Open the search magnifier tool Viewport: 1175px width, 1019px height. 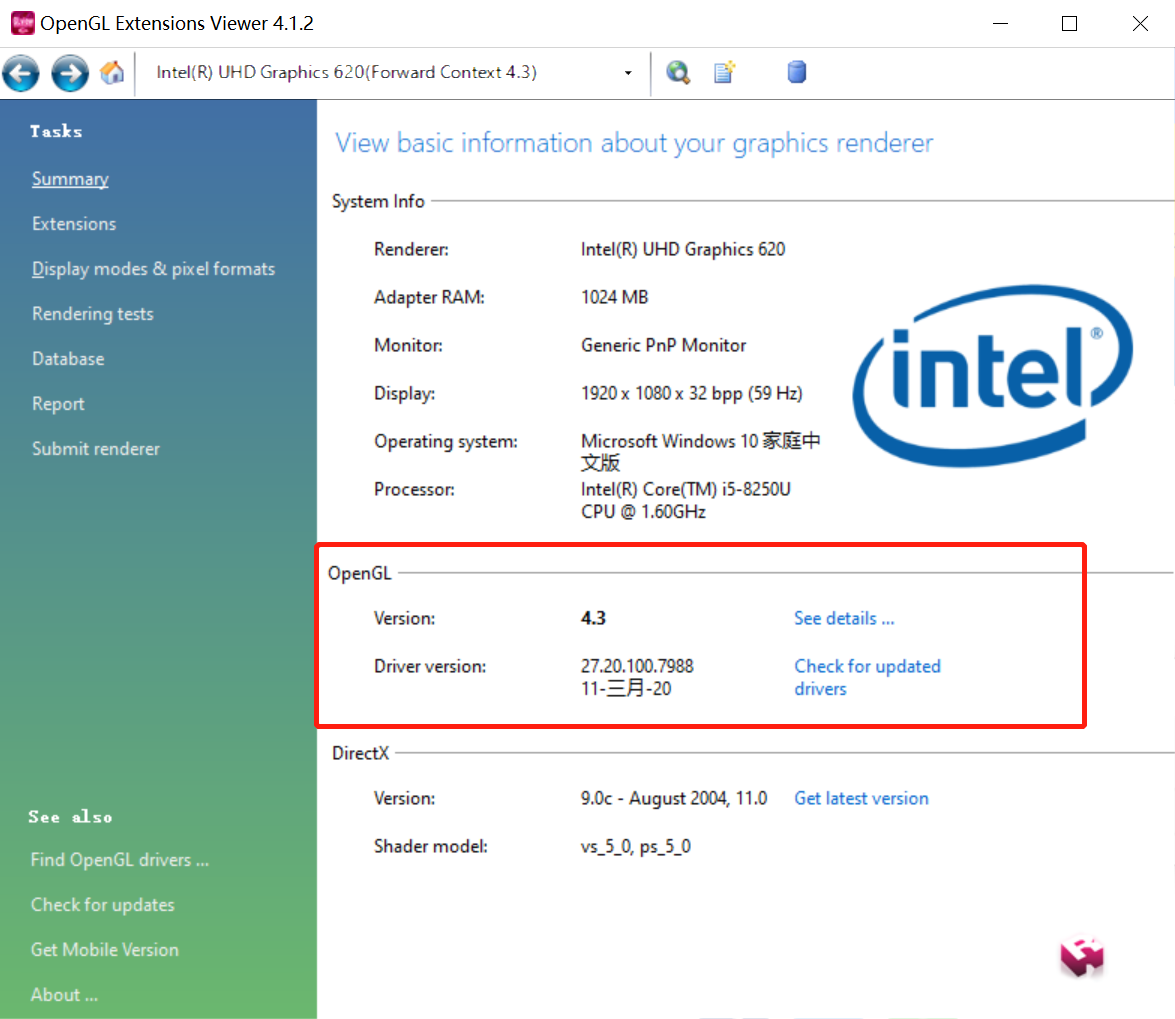click(x=678, y=72)
